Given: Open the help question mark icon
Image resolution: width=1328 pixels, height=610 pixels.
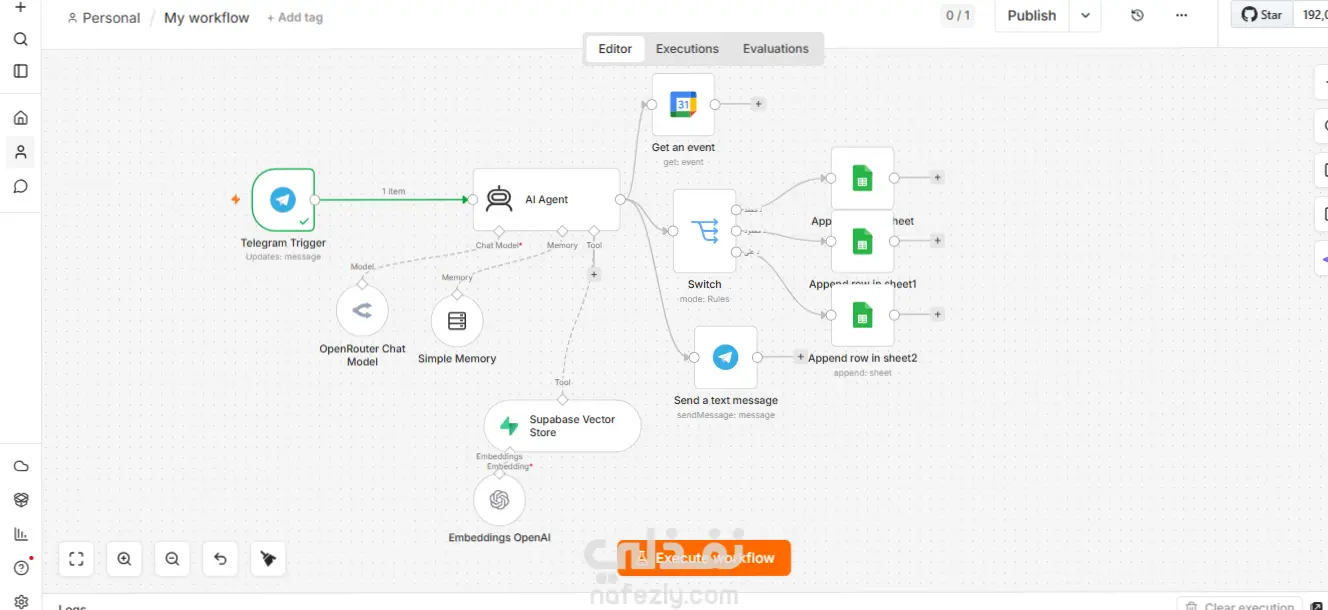Looking at the screenshot, I should pos(20,568).
